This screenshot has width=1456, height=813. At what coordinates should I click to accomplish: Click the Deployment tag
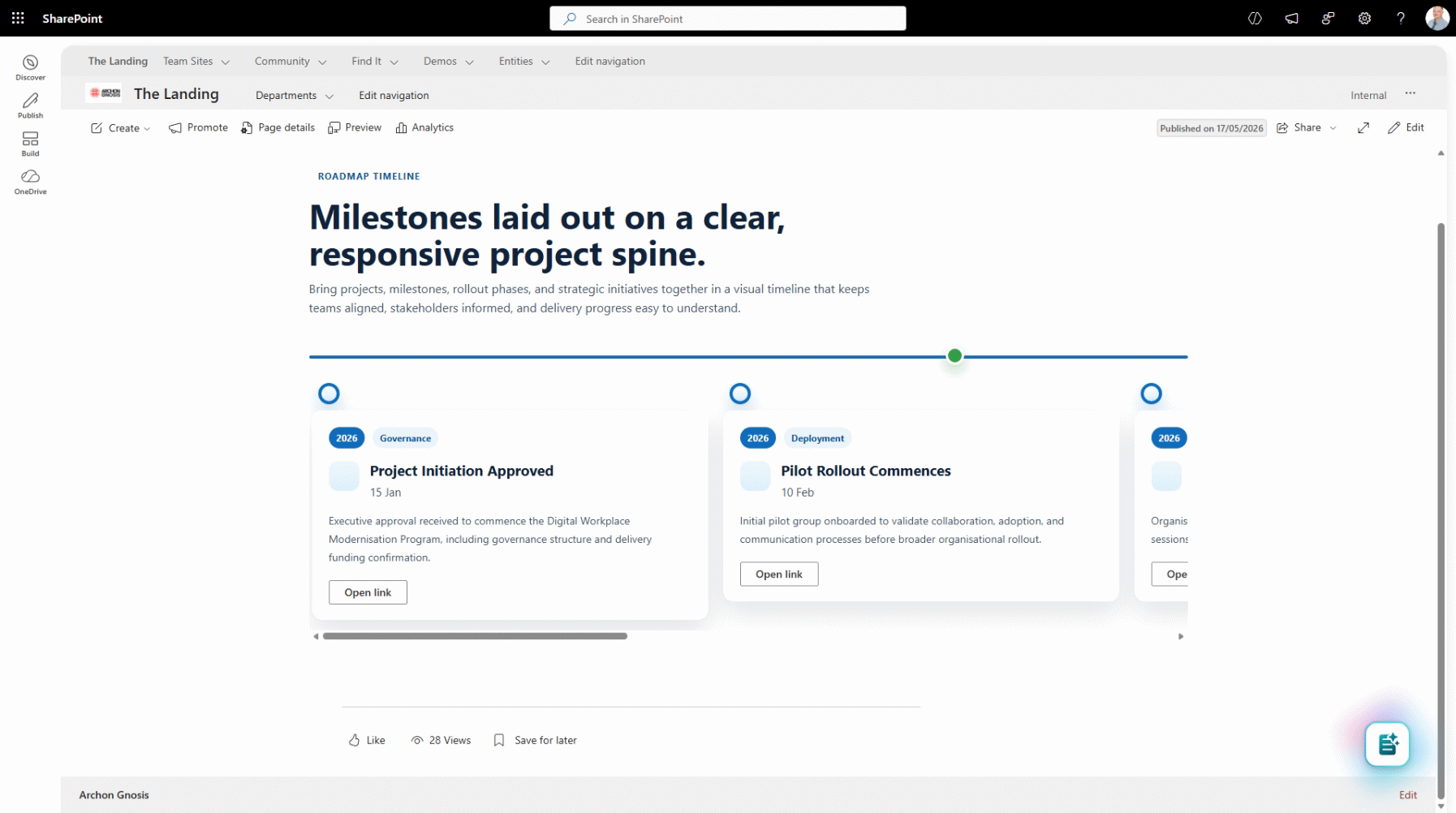pos(817,438)
